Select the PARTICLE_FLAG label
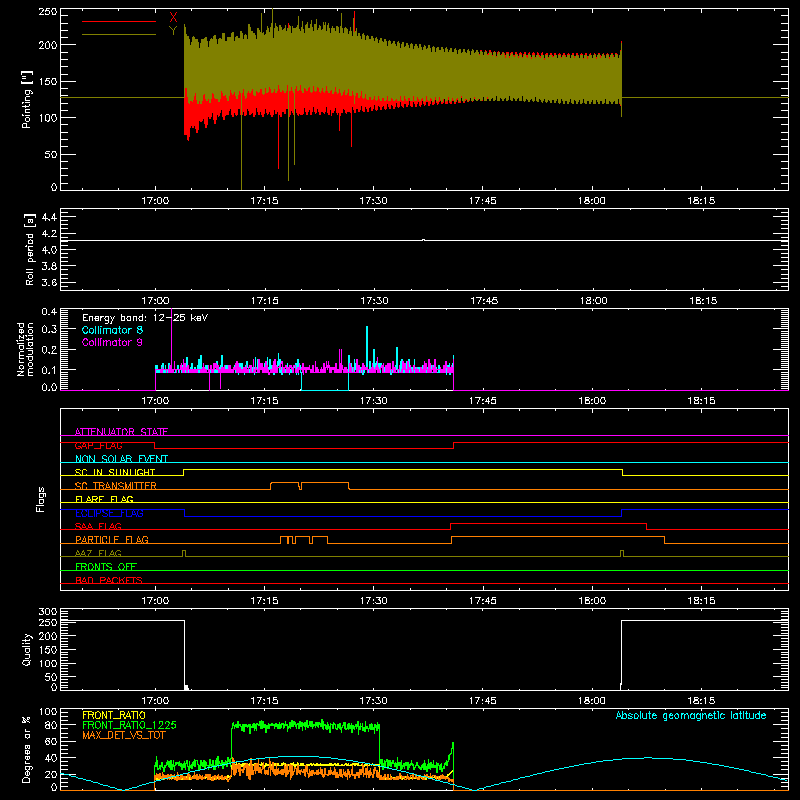 click(112, 539)
